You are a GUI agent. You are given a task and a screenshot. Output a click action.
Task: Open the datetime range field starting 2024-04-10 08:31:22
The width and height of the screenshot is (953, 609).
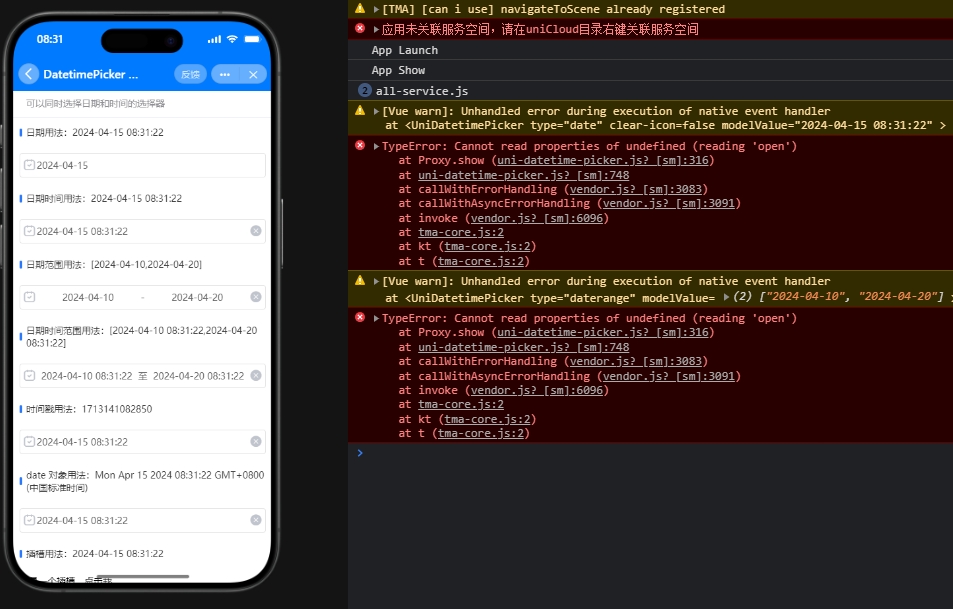(x=142, y=376)
